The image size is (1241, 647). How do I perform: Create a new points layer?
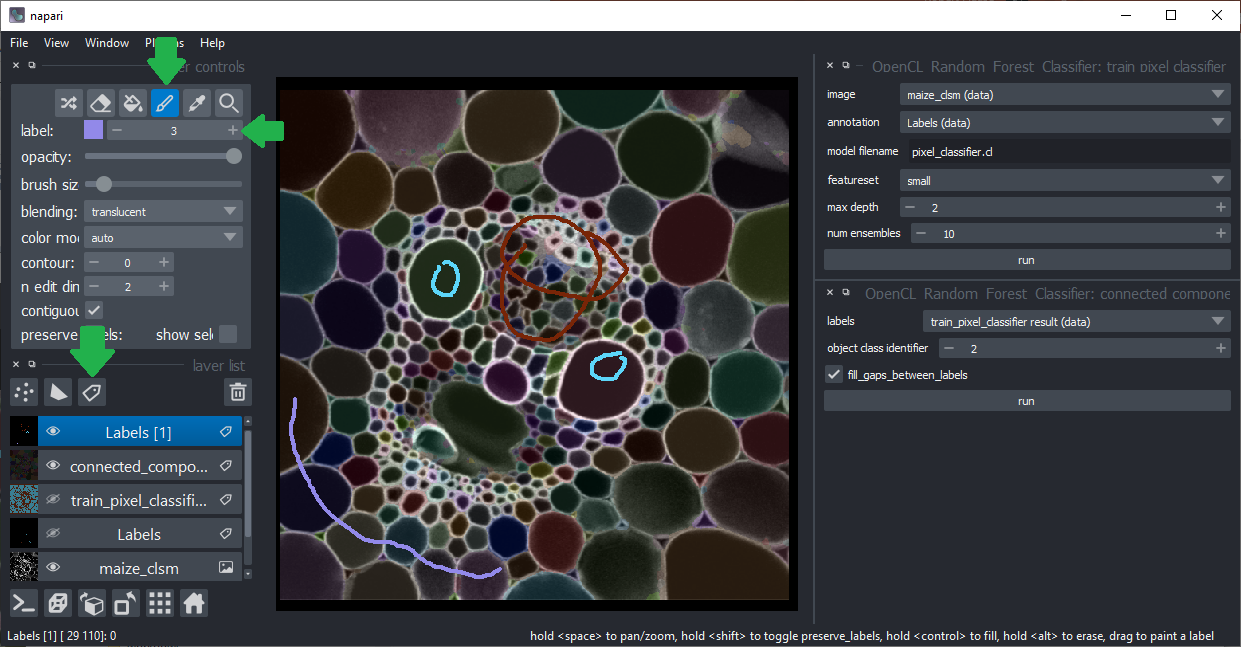pyautogui.click(x=24, y=392)
